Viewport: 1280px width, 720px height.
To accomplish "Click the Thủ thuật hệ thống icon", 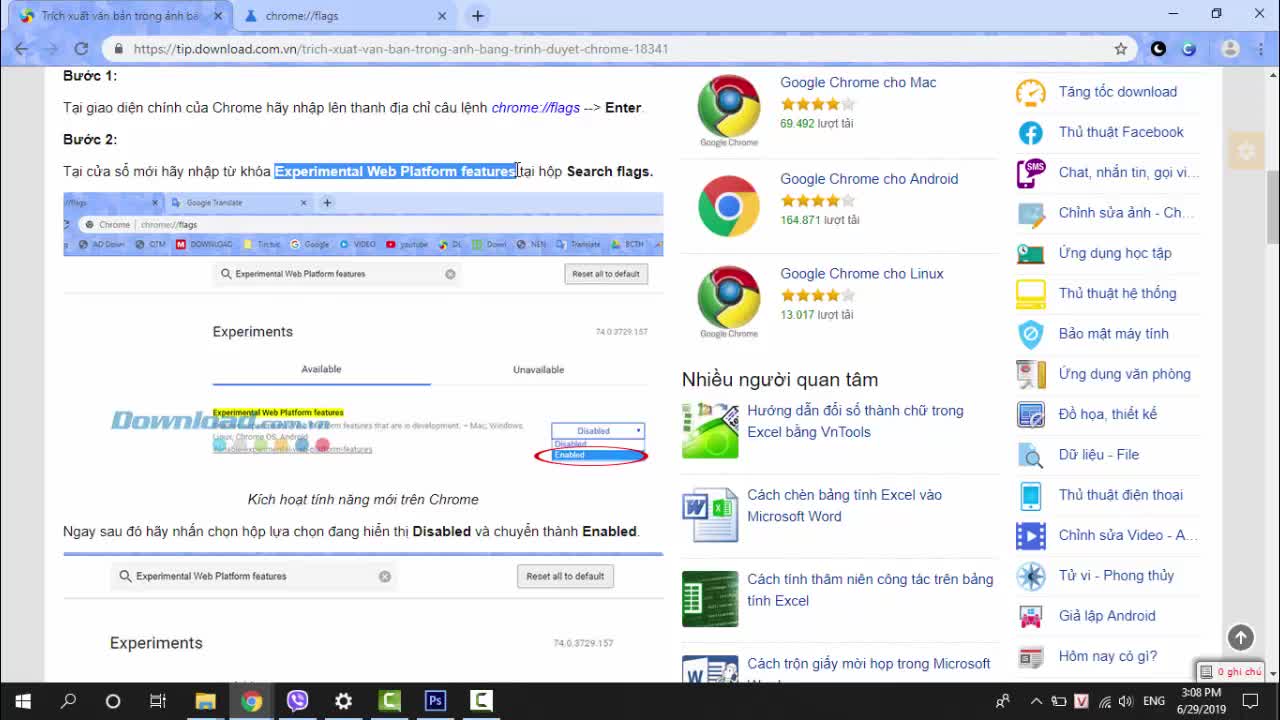I will (x=1030, y=293).
